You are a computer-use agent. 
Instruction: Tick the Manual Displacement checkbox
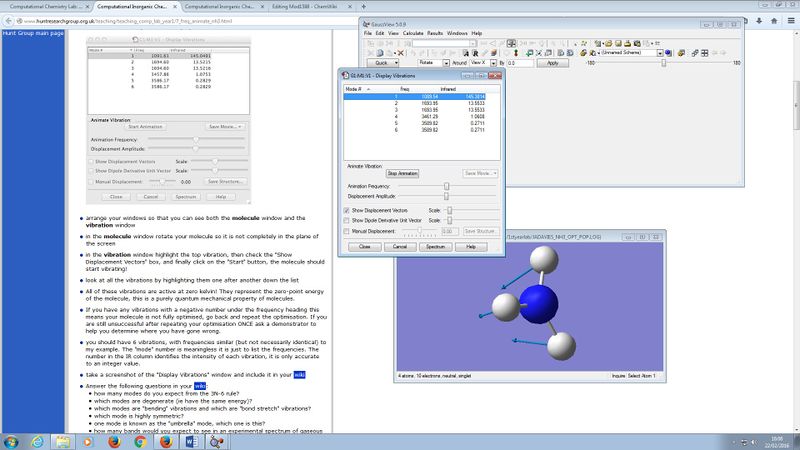(x=346, y=231)
